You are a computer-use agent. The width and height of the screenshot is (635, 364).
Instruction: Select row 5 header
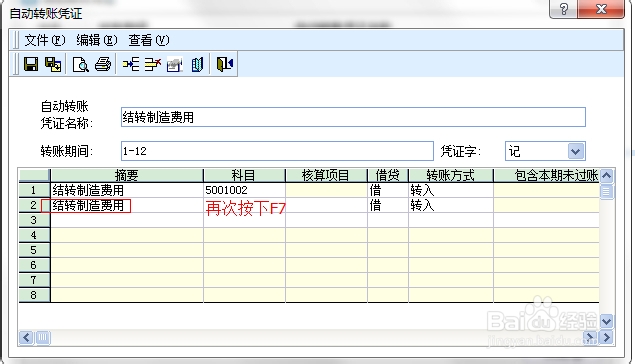coord(34,250)
